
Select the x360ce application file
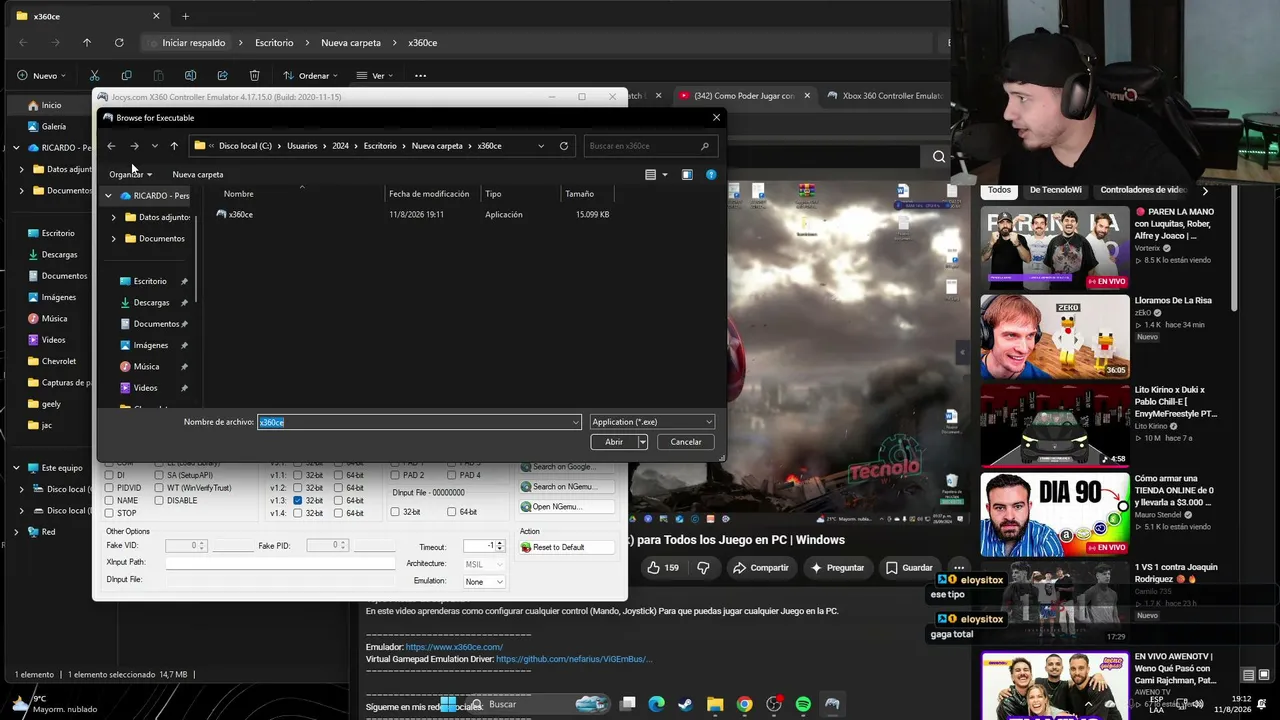pyautogui.click(x=240, y=214)
